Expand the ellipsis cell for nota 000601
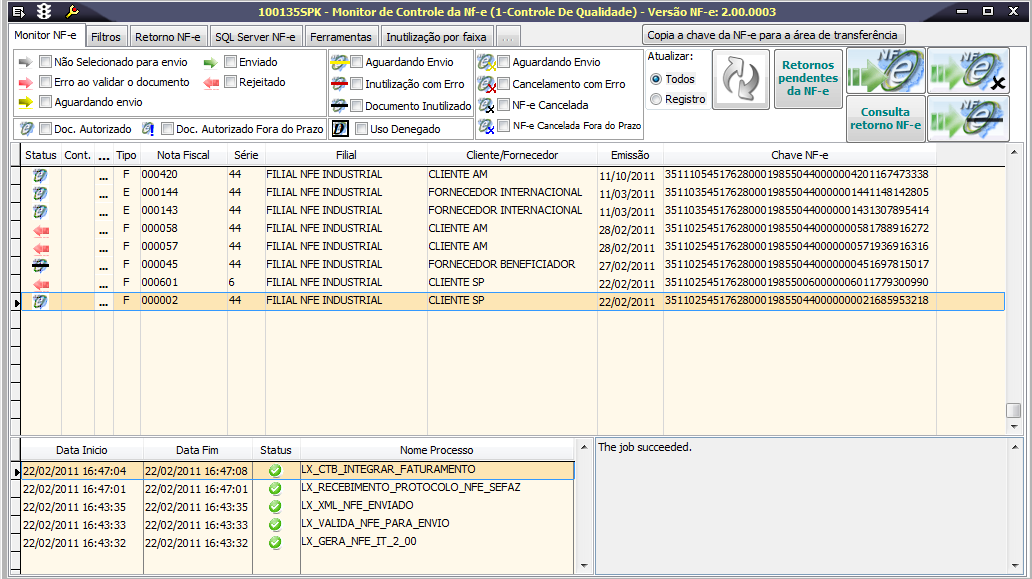The width and height of the screenshot is (1032, 579). 104,283
